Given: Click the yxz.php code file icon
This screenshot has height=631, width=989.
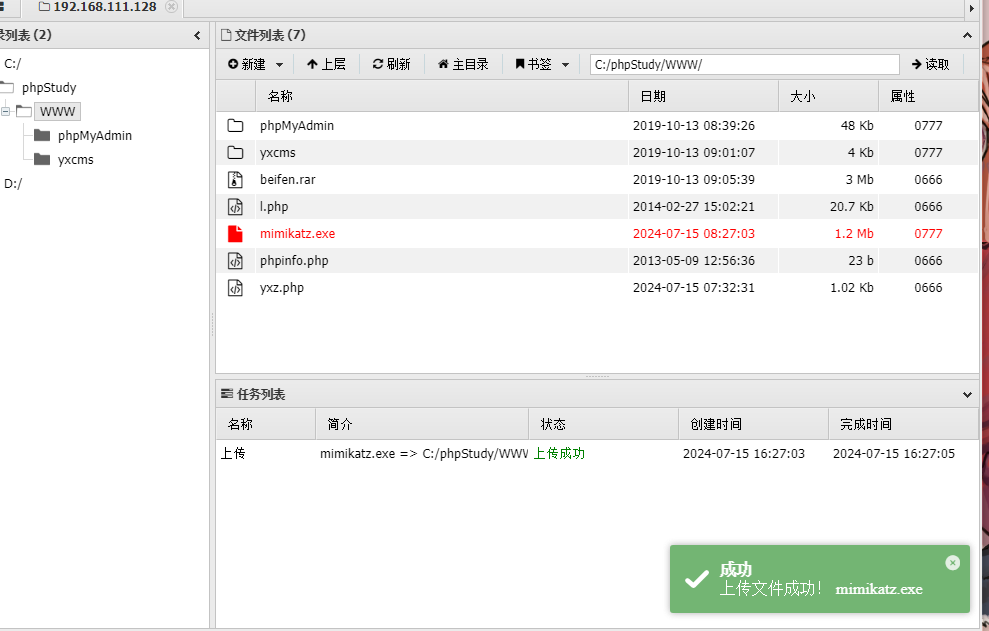Looking at the screenshot, I should point(235,288).
